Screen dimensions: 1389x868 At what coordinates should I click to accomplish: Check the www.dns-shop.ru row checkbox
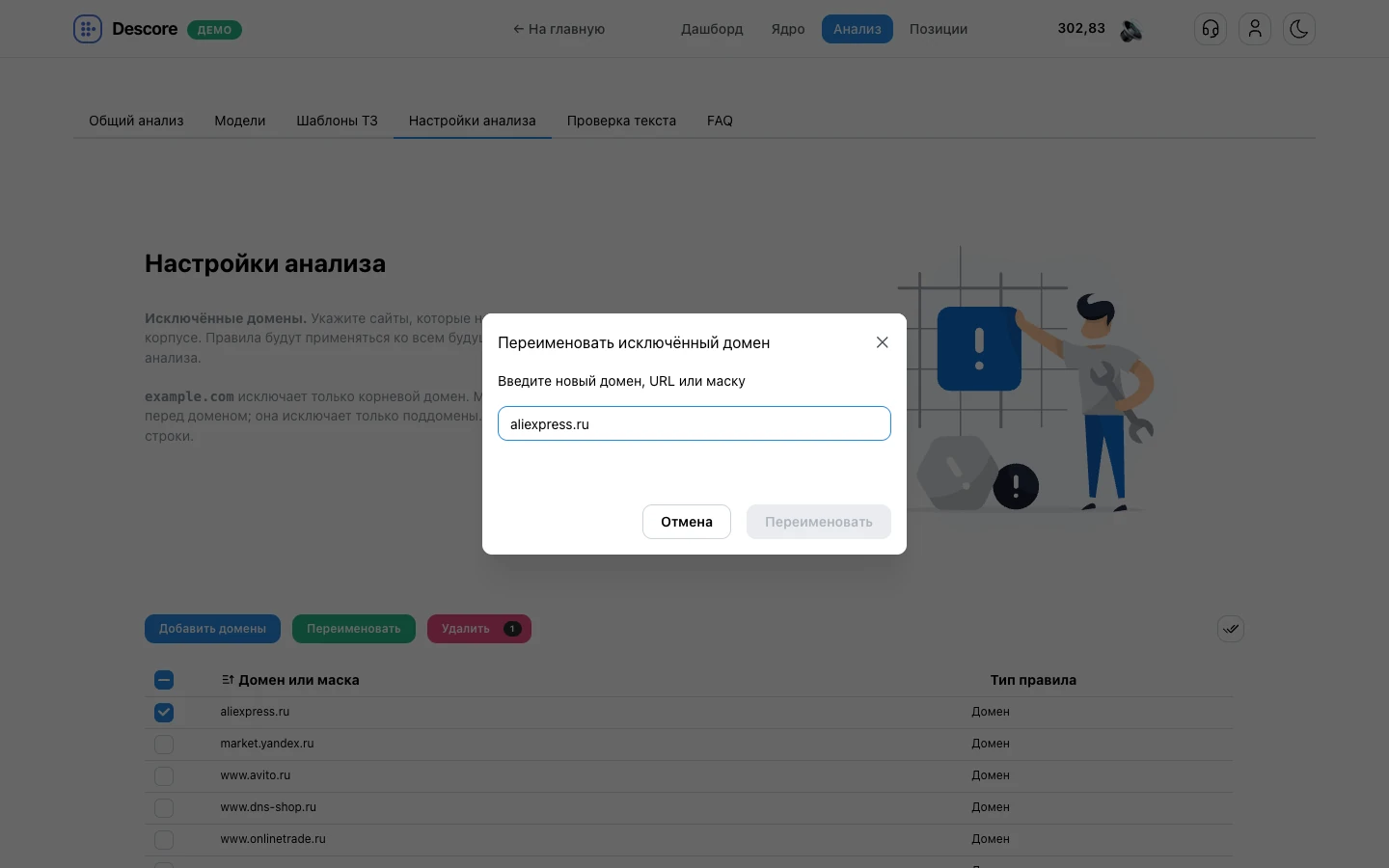[164, 807]
